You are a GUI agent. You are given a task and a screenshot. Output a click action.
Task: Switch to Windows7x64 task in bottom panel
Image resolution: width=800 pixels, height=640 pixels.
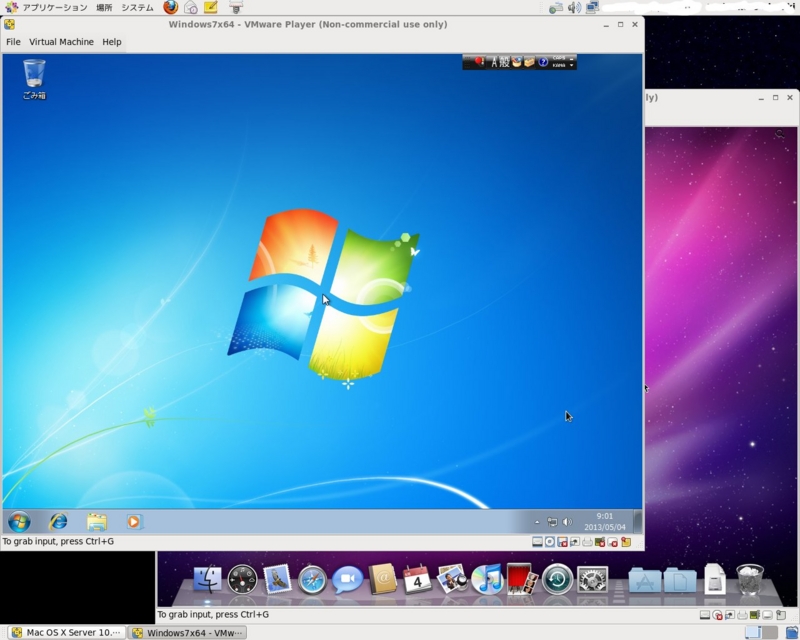[x=187, y=632]
